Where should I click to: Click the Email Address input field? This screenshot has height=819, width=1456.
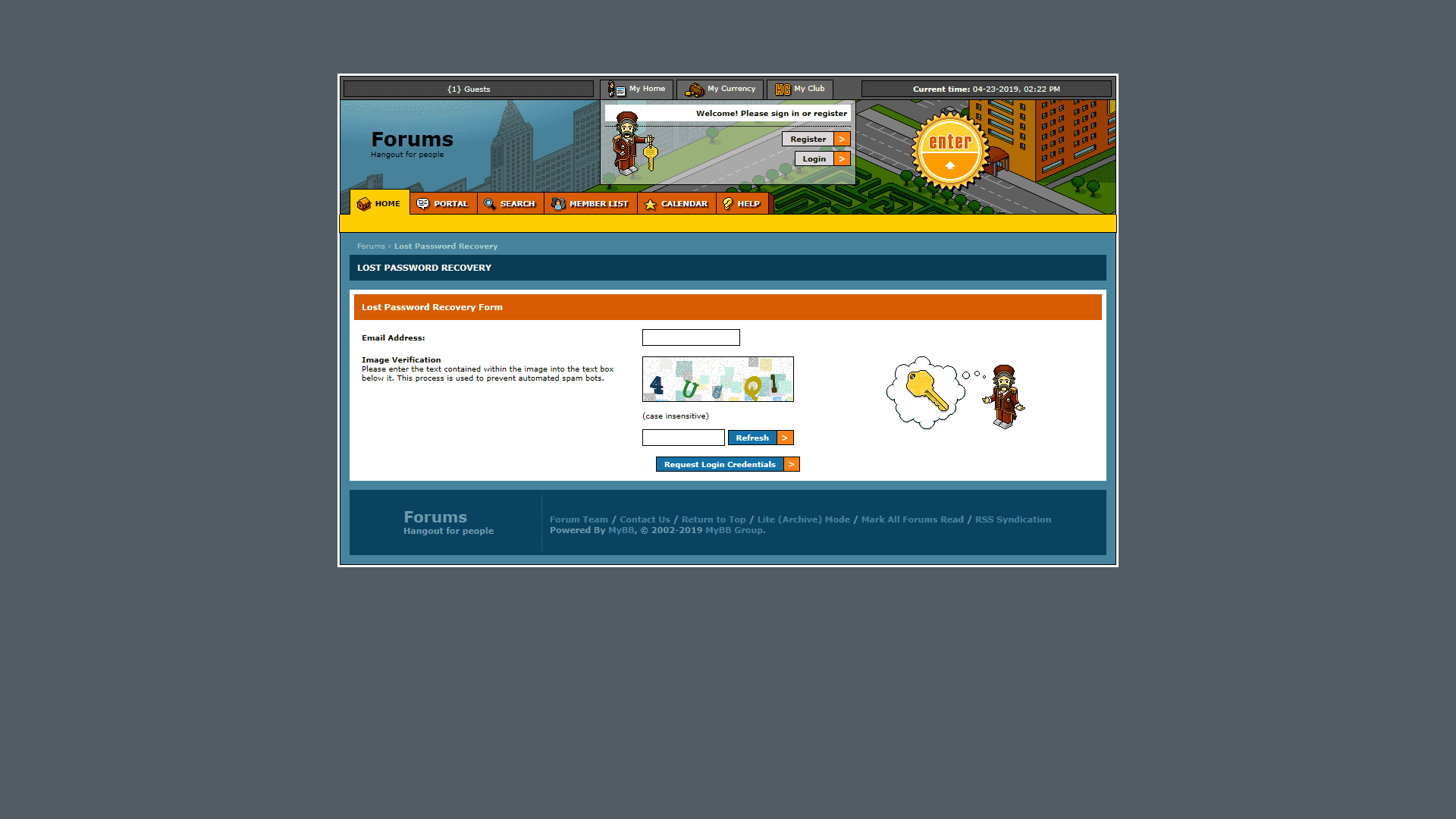tap(690, 337)
